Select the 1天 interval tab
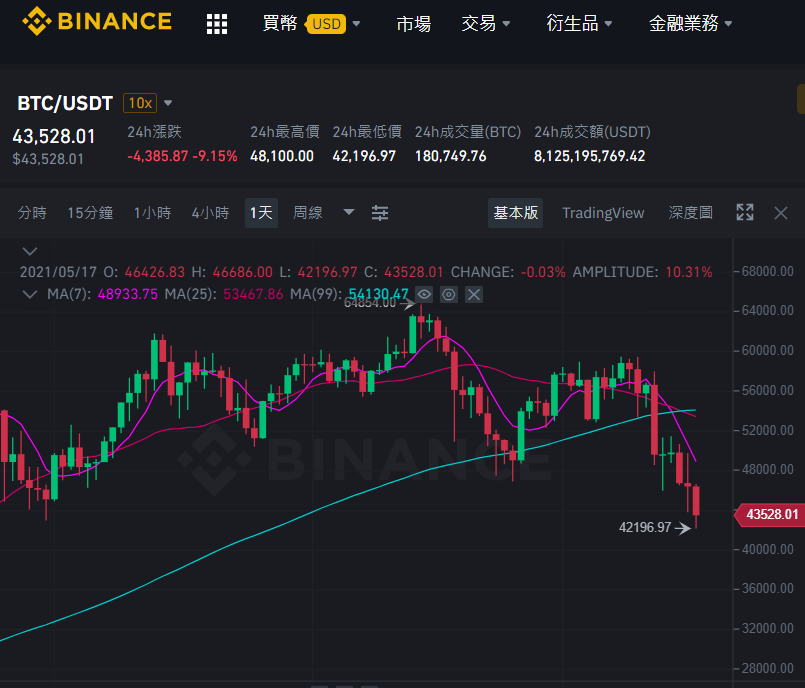805x688 pixels. coord(261,213)
